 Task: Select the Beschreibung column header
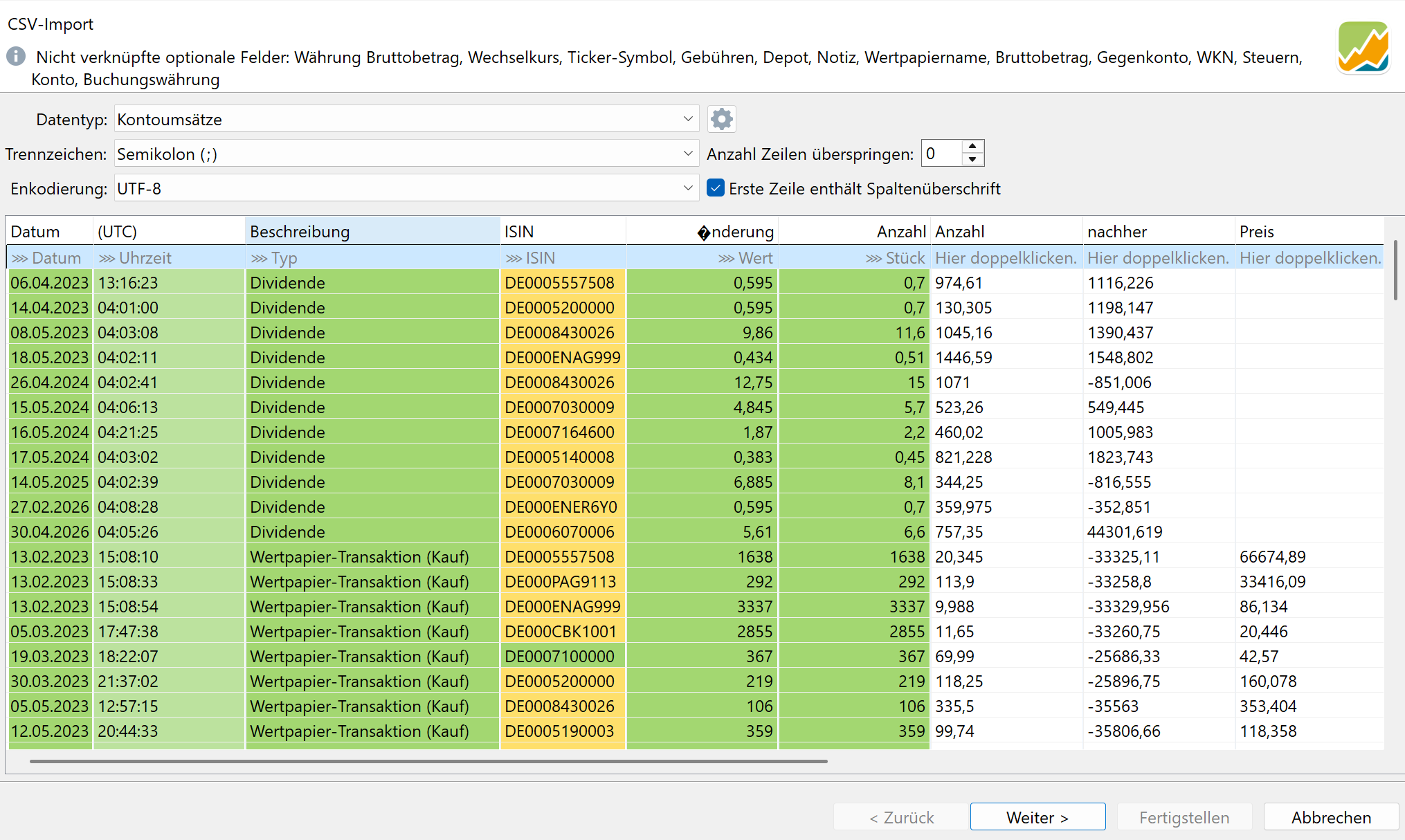click(x=372, y=231)
